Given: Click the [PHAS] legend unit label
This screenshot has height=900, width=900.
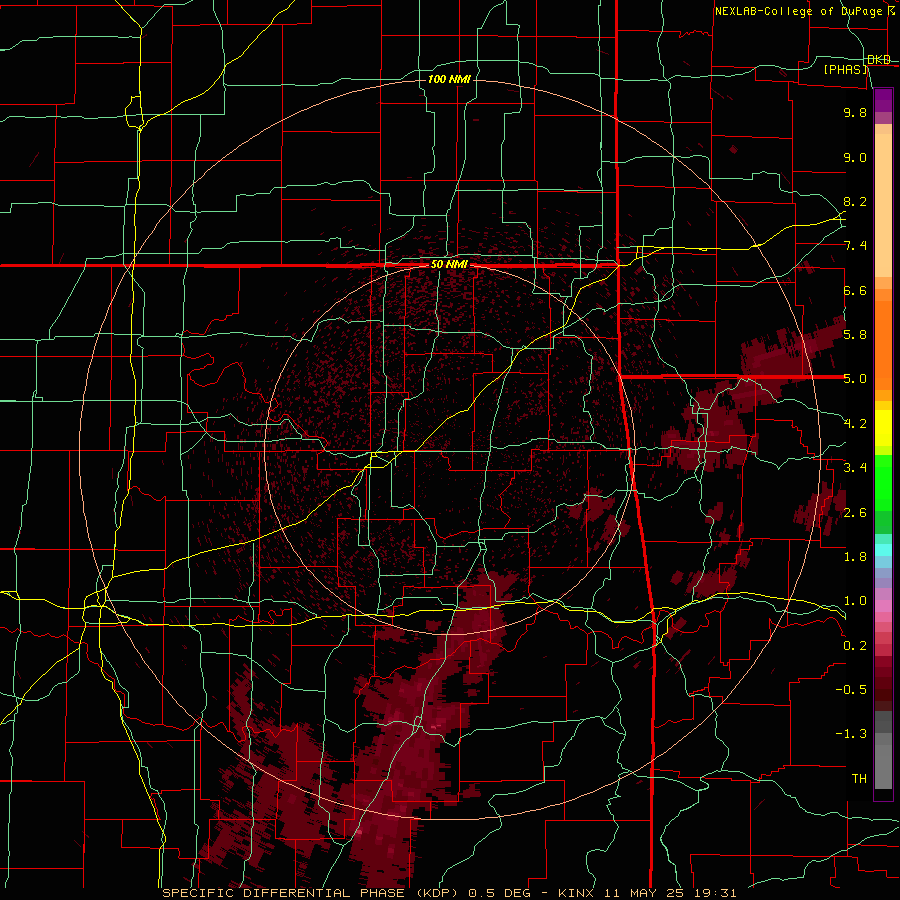Looking at the screenshot, I should [846, 69].
